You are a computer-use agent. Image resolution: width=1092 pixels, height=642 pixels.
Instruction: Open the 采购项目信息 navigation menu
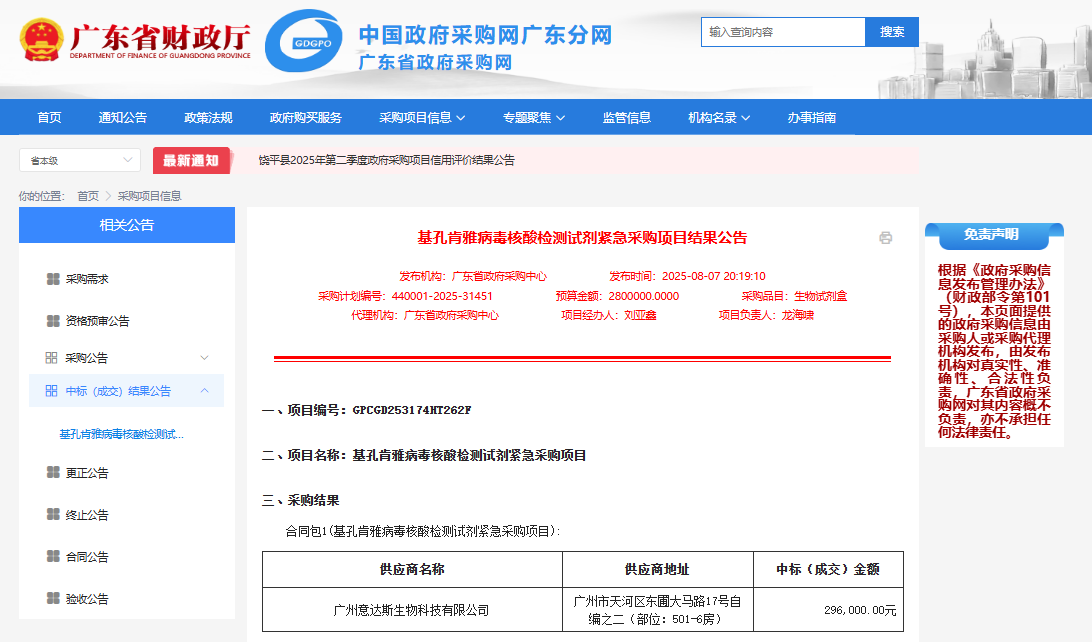tap(422, 117)
